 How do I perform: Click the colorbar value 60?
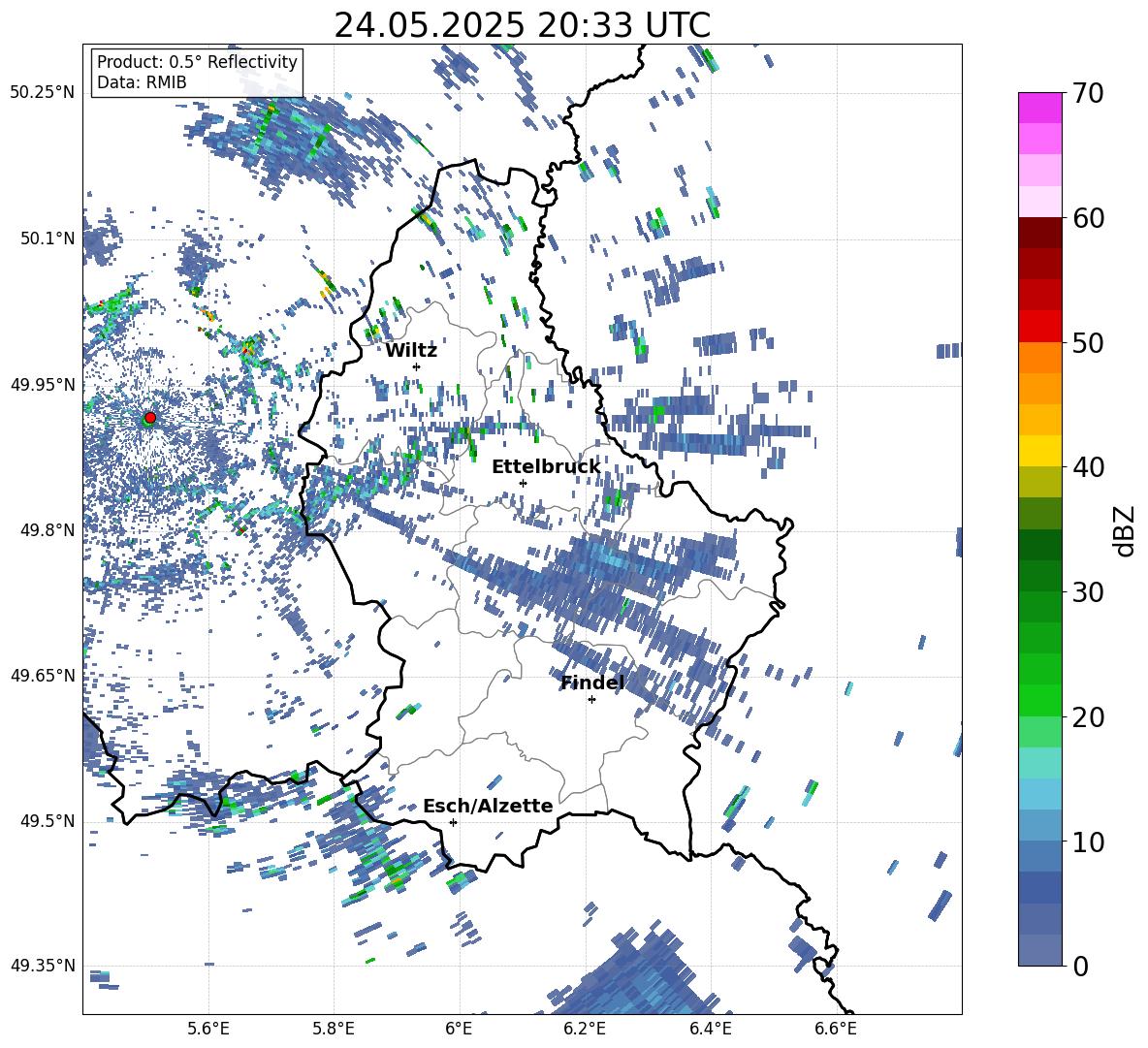click(1087, 218)
